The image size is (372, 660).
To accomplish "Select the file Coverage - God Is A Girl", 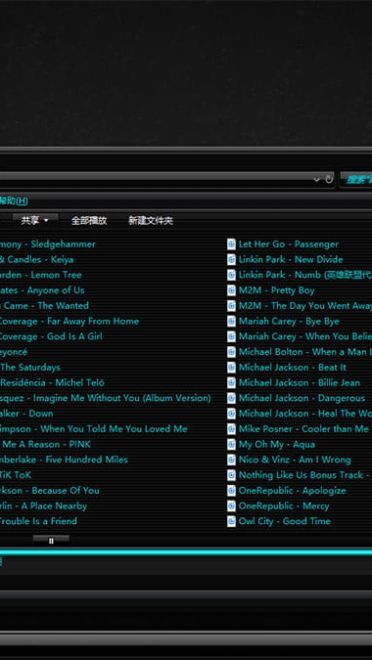I will [x=51, y=336].
